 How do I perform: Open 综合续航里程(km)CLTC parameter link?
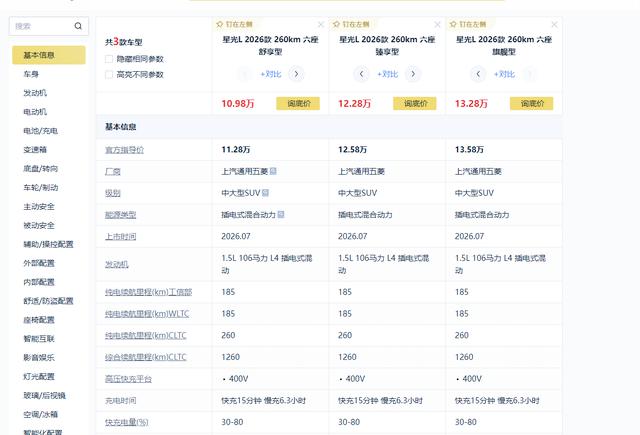[x=146, y=357]
